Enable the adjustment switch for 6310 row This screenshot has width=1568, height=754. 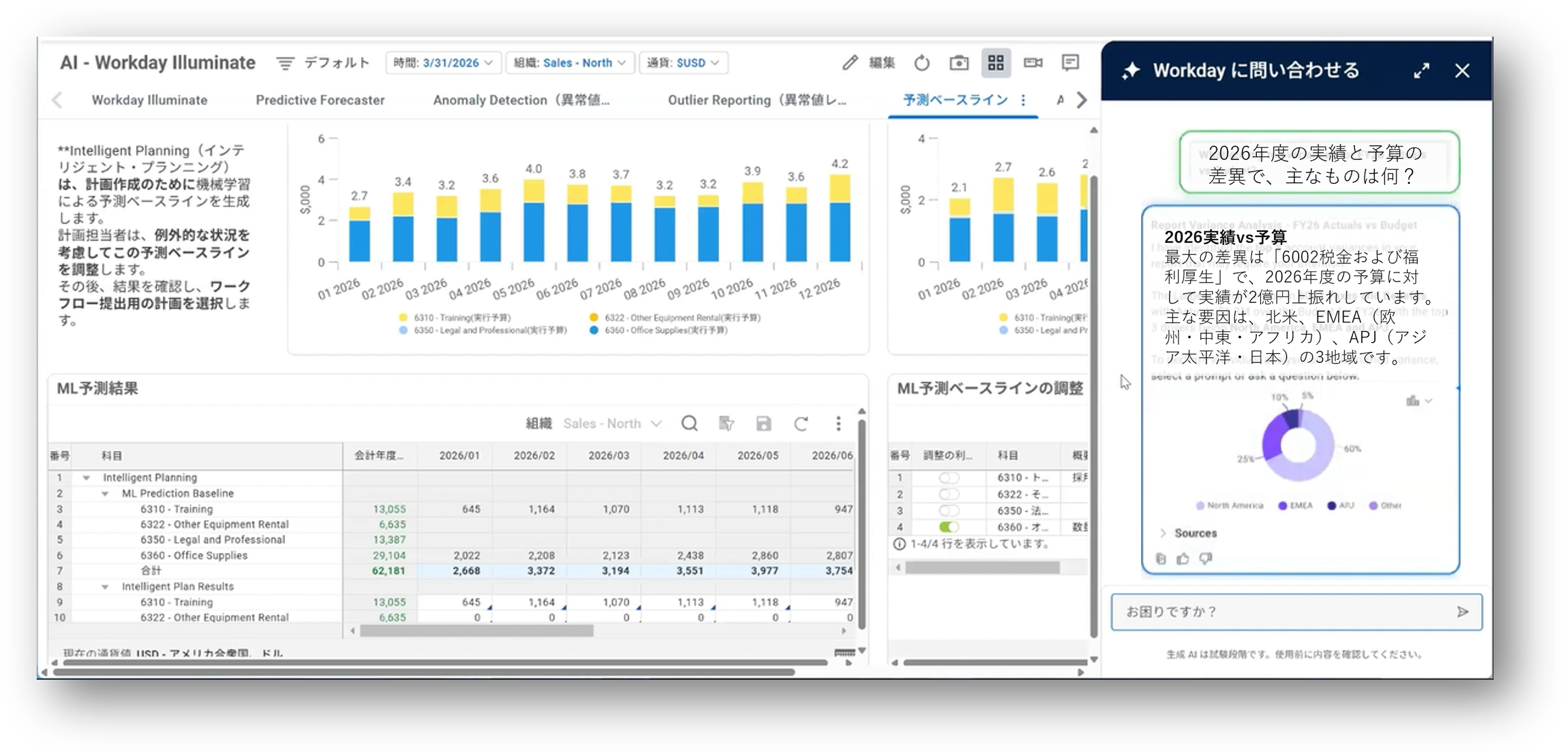point(948,478)
